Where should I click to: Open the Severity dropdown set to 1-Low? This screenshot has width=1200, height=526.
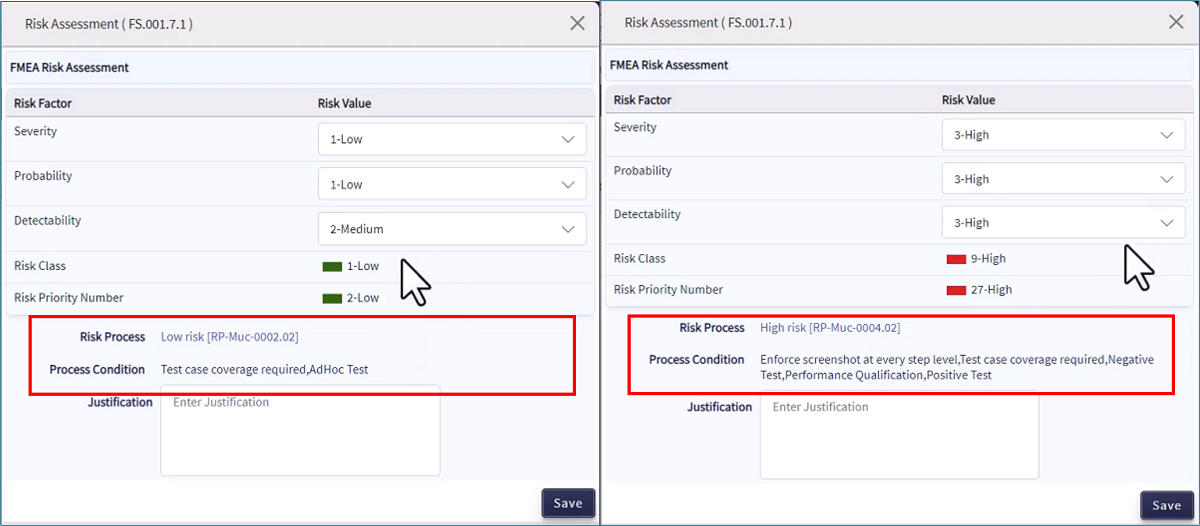pyautogui.click(x=452, y=140)
